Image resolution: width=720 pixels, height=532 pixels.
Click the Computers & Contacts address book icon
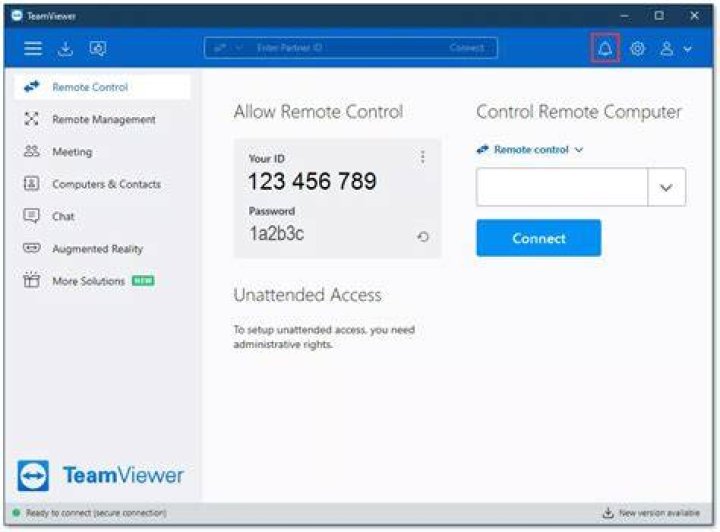click(x=31, y=184)
